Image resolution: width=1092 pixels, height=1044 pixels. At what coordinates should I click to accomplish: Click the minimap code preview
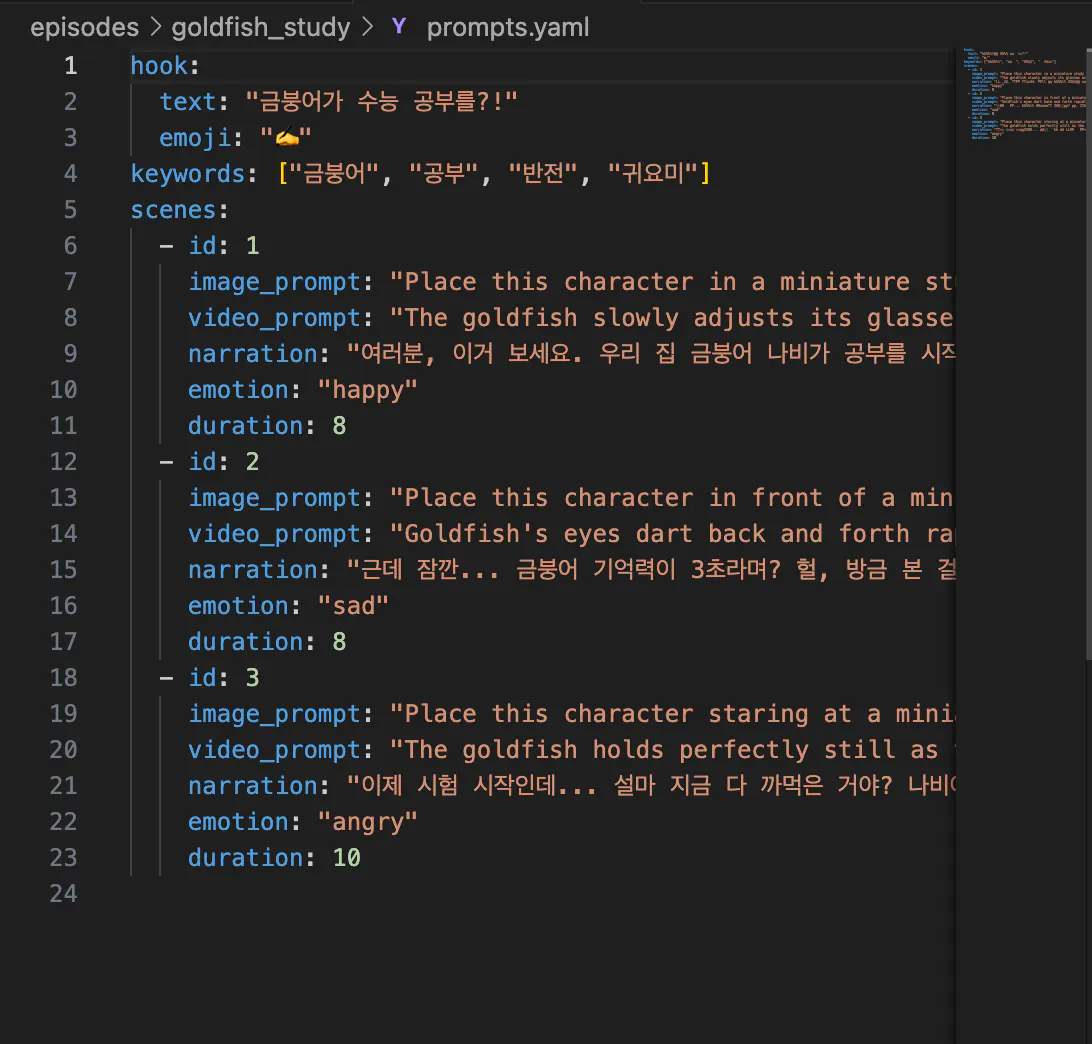pos(1020,93)
